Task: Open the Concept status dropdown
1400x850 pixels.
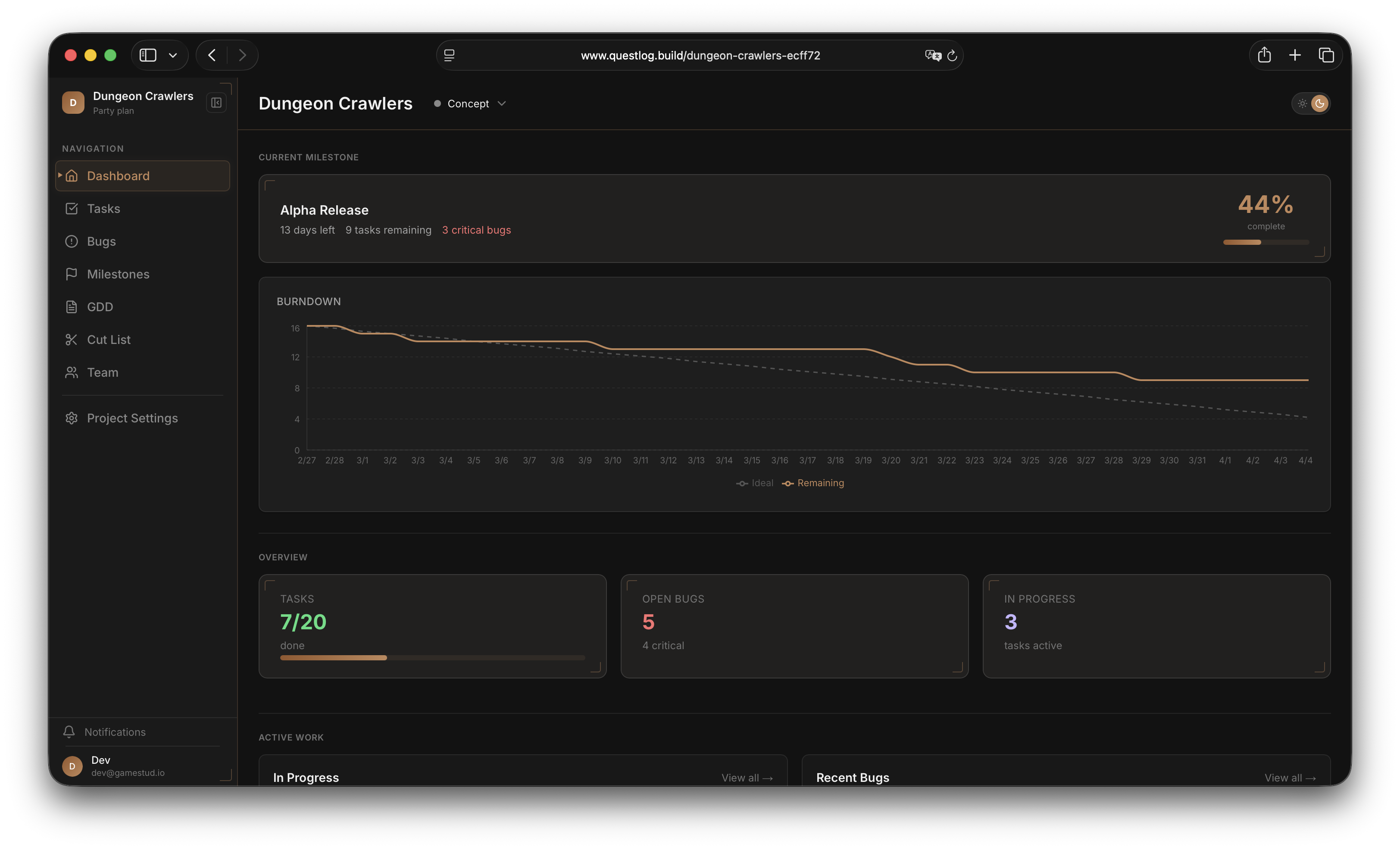Action: tap(470, 103)
